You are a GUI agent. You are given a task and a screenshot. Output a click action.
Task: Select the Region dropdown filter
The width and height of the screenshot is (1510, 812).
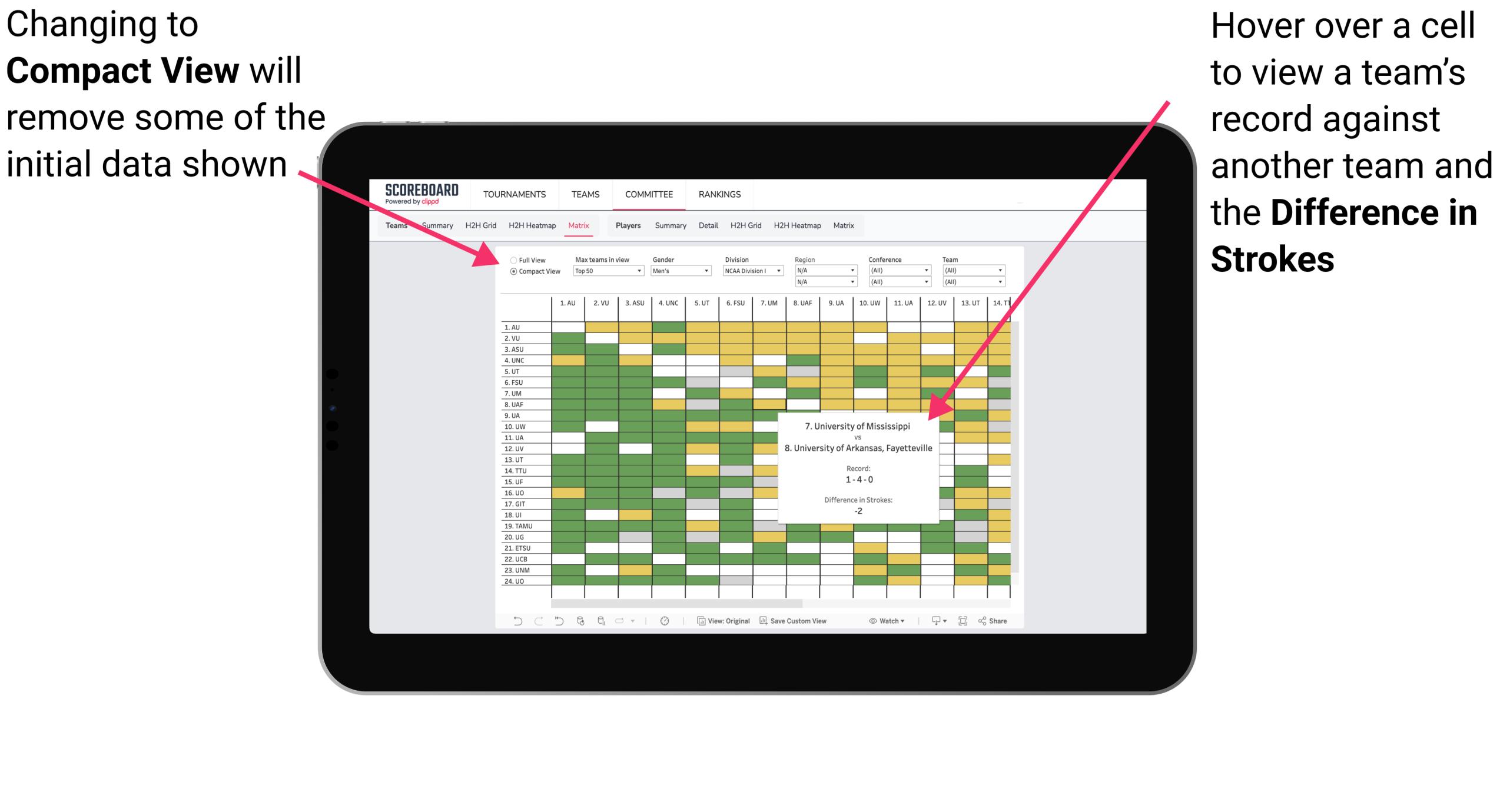point(825,270)
